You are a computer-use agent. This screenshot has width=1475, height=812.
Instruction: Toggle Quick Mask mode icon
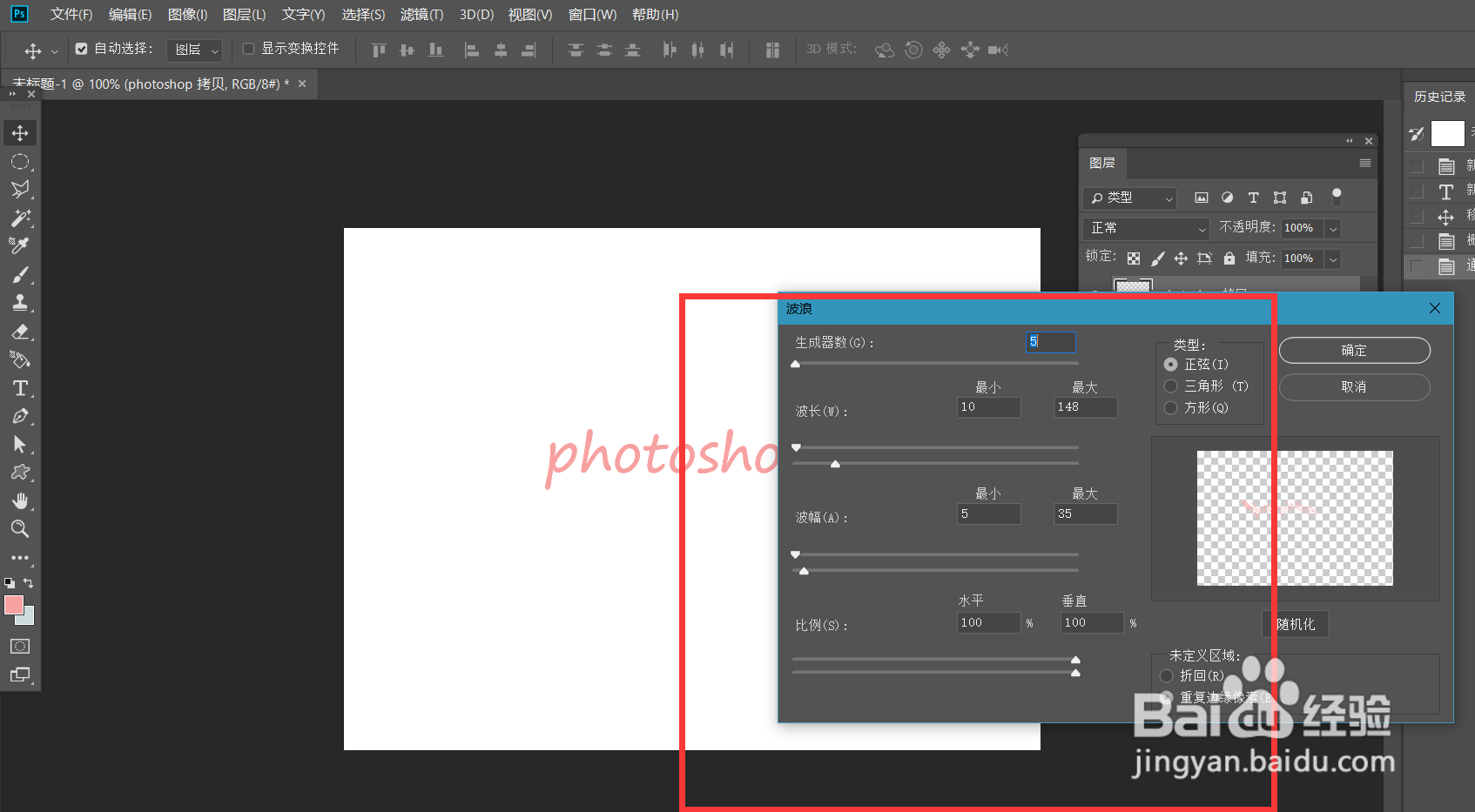tap(20, 647)
